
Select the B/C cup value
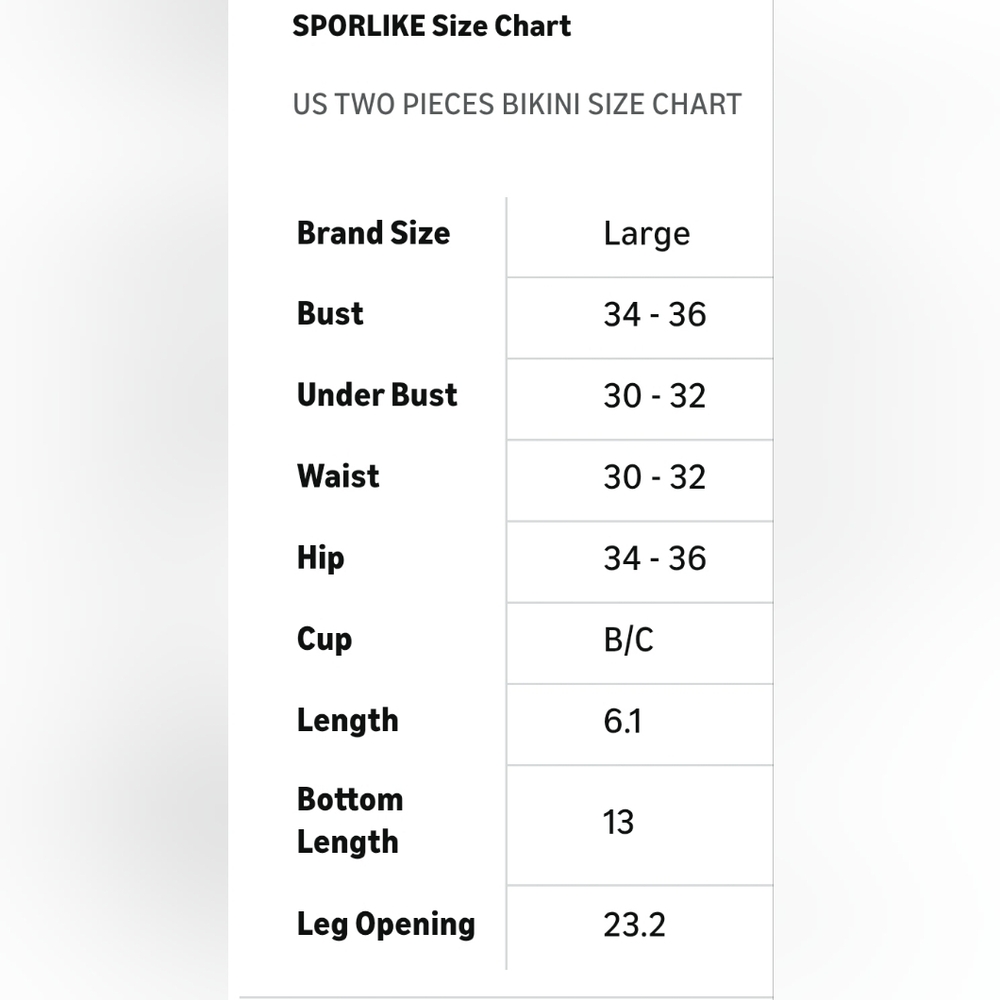pyautogui.click(x=628, y=640)
